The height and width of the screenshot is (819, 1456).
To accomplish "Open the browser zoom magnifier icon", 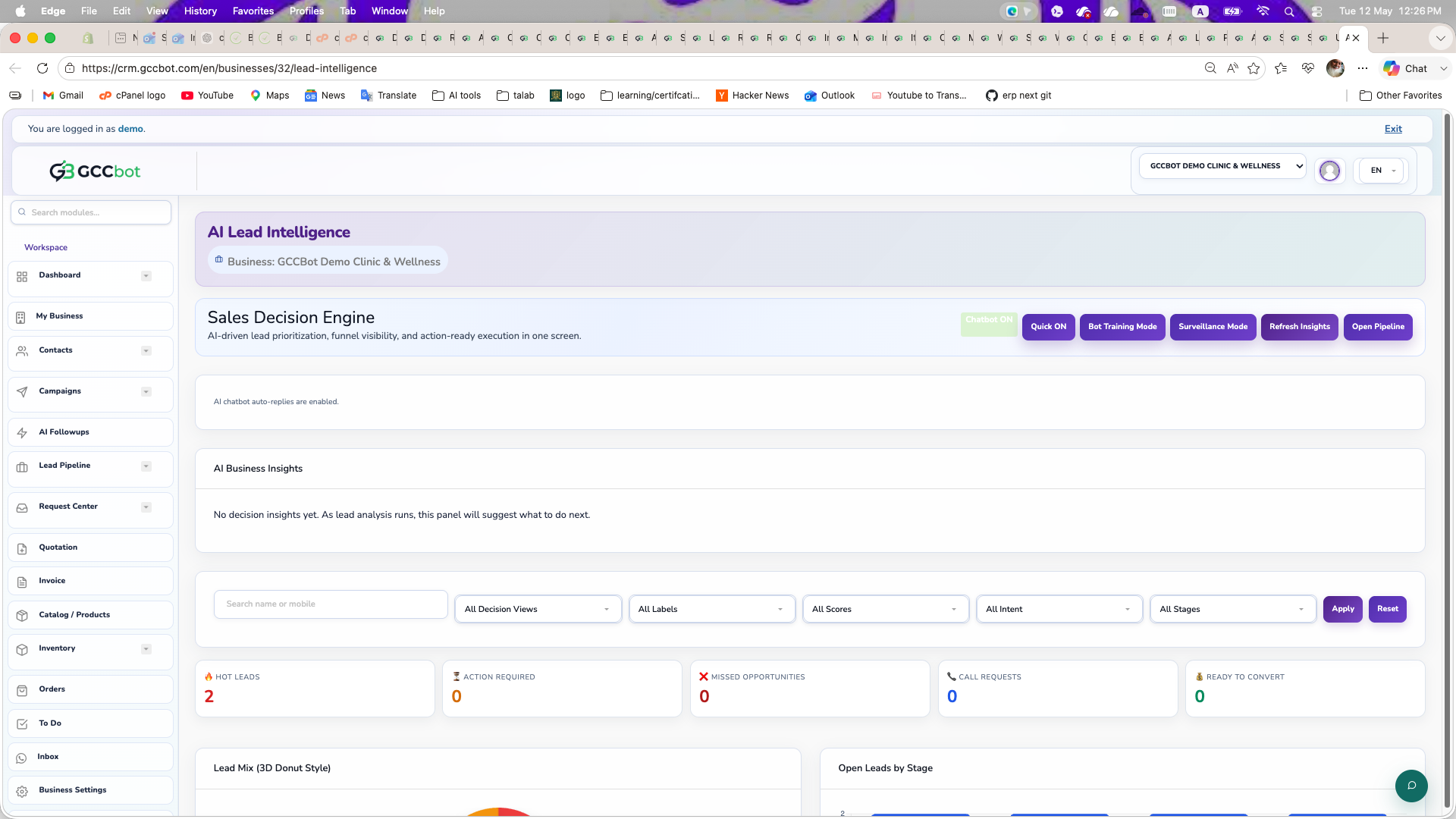I will 1210,68.
